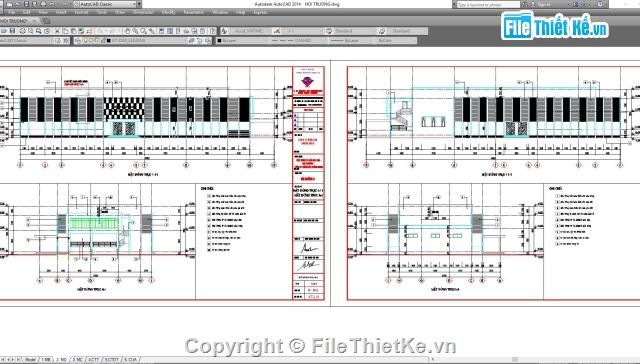
Task: Click the New drawing icon in quick access bar
Action: pos(9,4)
